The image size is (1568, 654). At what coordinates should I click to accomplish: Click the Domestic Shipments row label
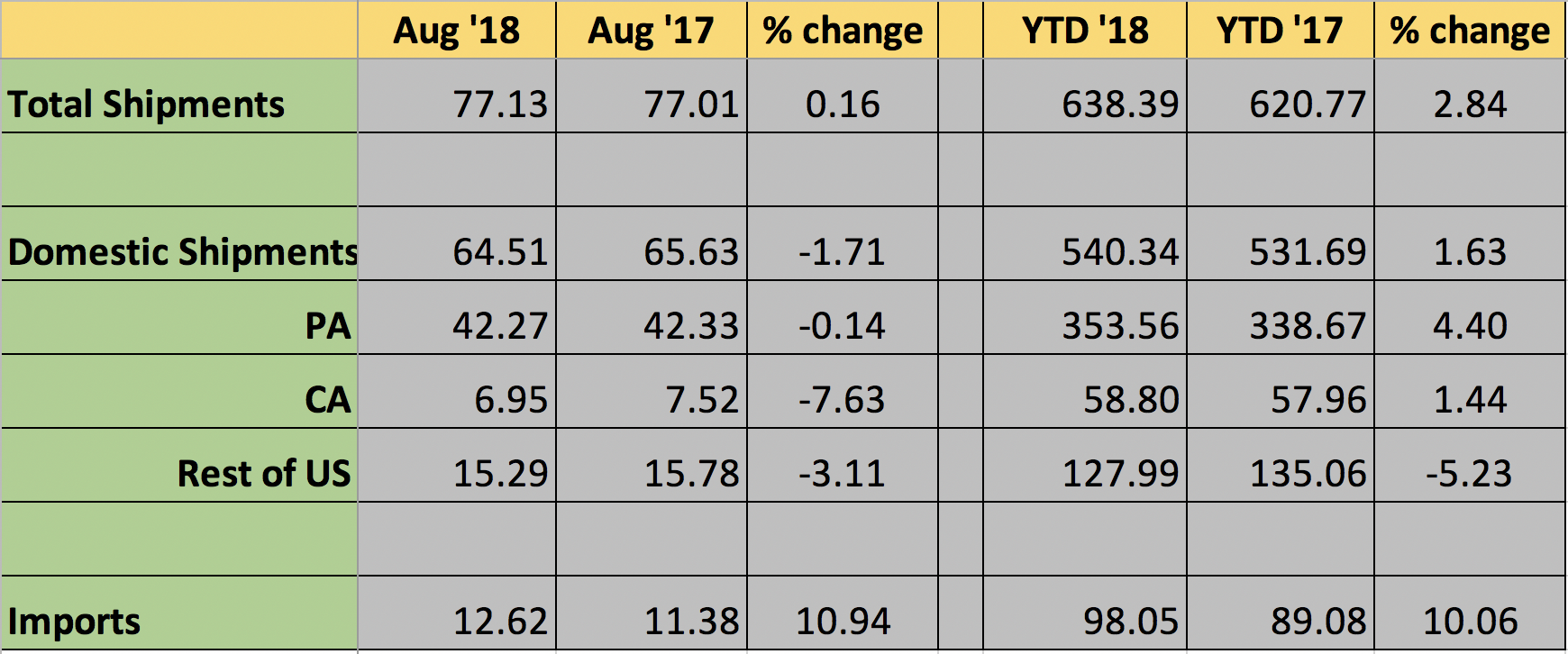click(182, 251)
